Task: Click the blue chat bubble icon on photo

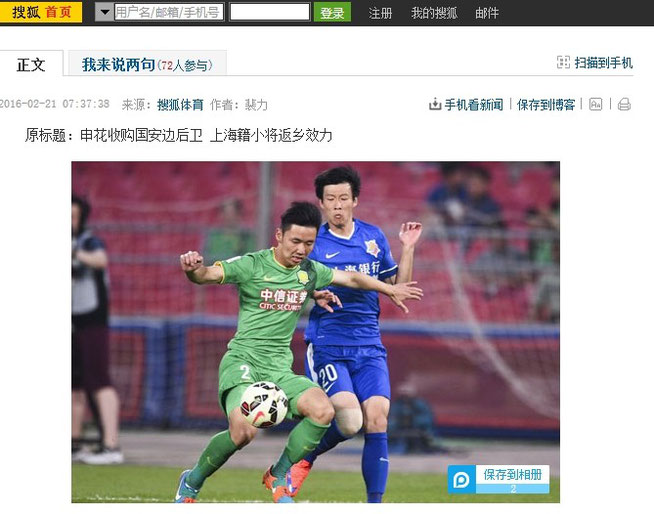Action: tap(462, 479)
